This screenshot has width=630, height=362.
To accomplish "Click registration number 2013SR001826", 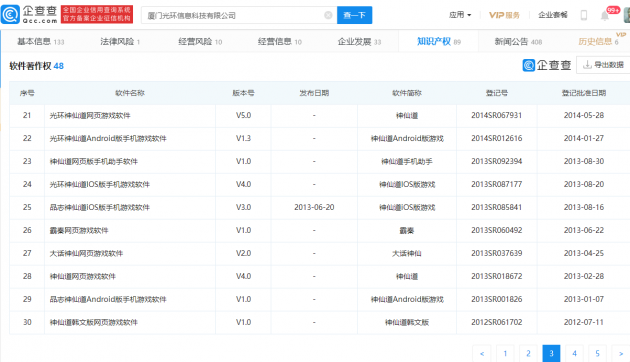I will (497, 299).
